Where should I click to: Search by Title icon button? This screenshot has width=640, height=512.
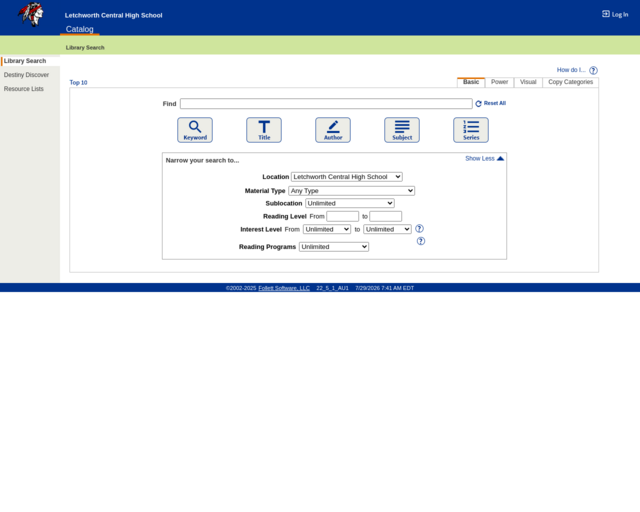264,130
